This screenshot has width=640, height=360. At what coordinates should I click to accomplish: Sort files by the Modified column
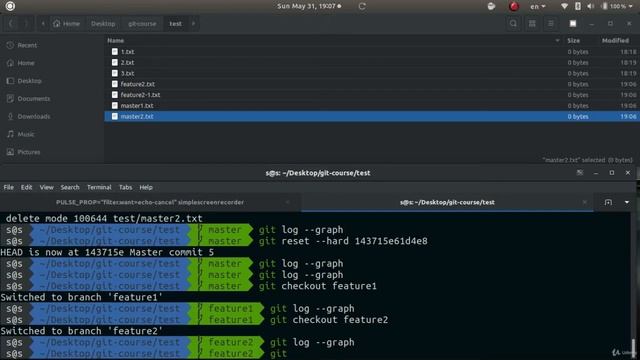click(615, 40)
